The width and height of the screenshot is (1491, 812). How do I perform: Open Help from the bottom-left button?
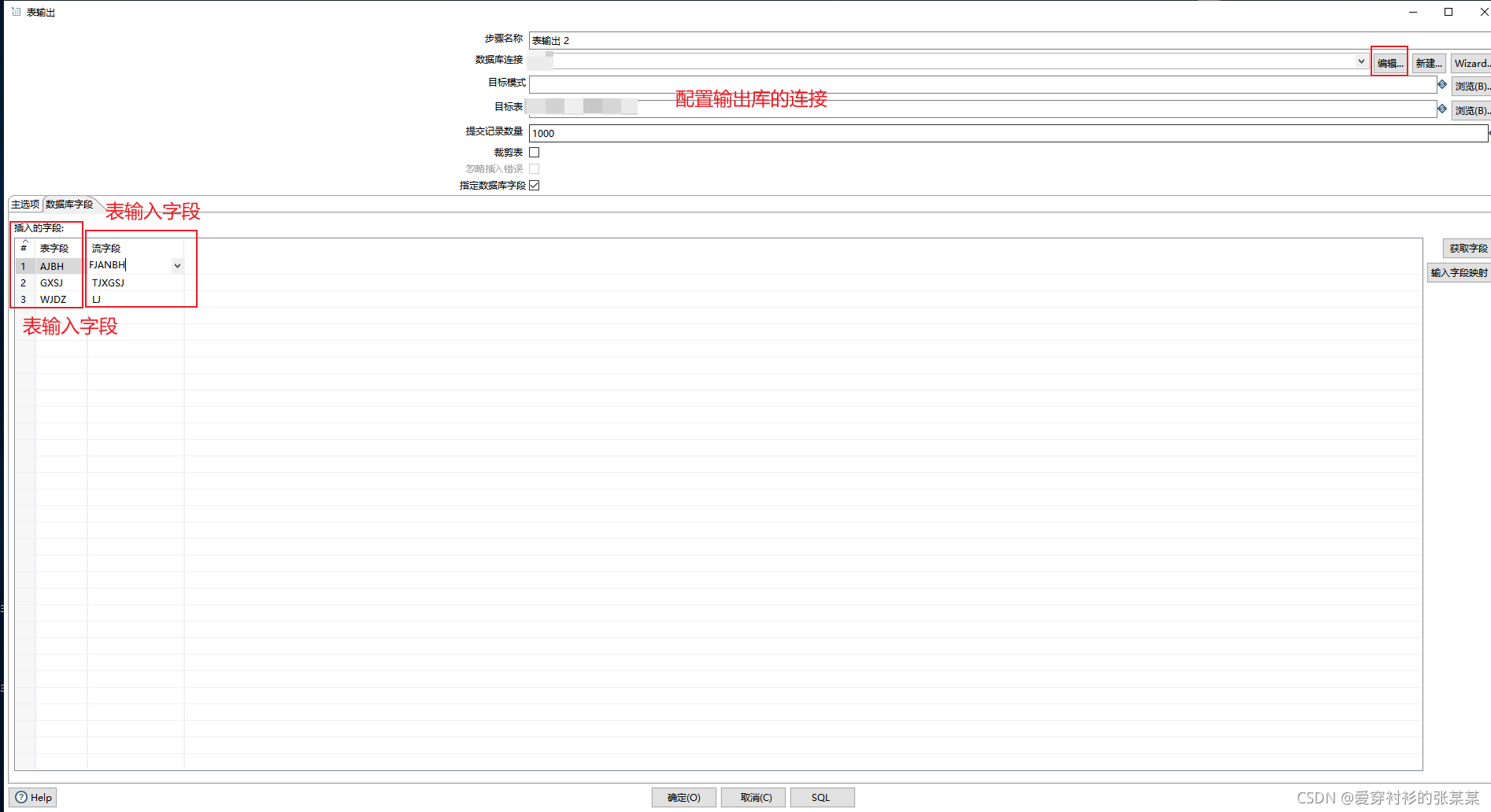[x=33, y=797]
